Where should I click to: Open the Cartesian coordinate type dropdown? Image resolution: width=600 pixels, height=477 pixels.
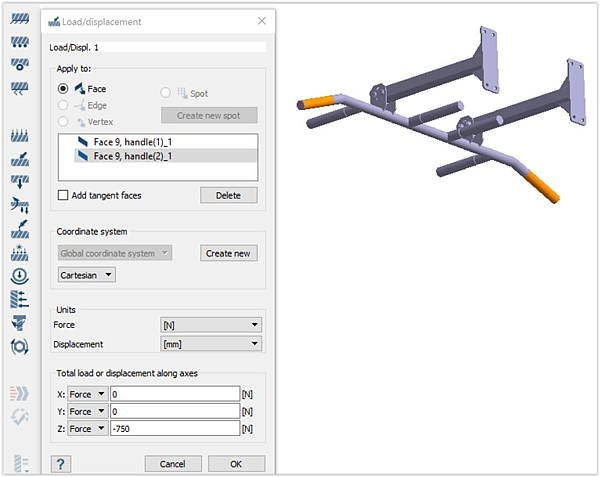tap(86, 275)
